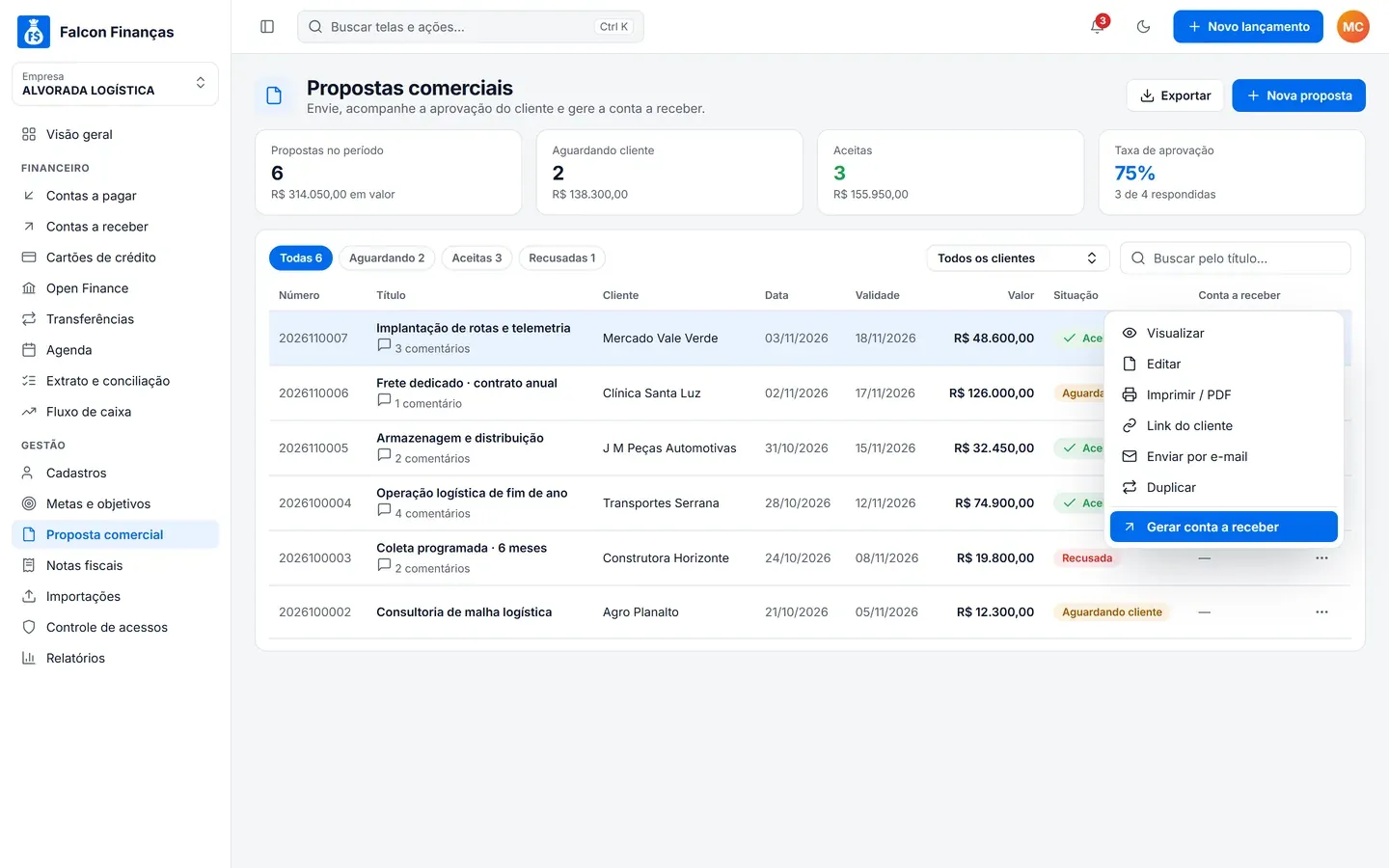
Task: Filter by Aguardando 2 tab
Action: (387, 258)
